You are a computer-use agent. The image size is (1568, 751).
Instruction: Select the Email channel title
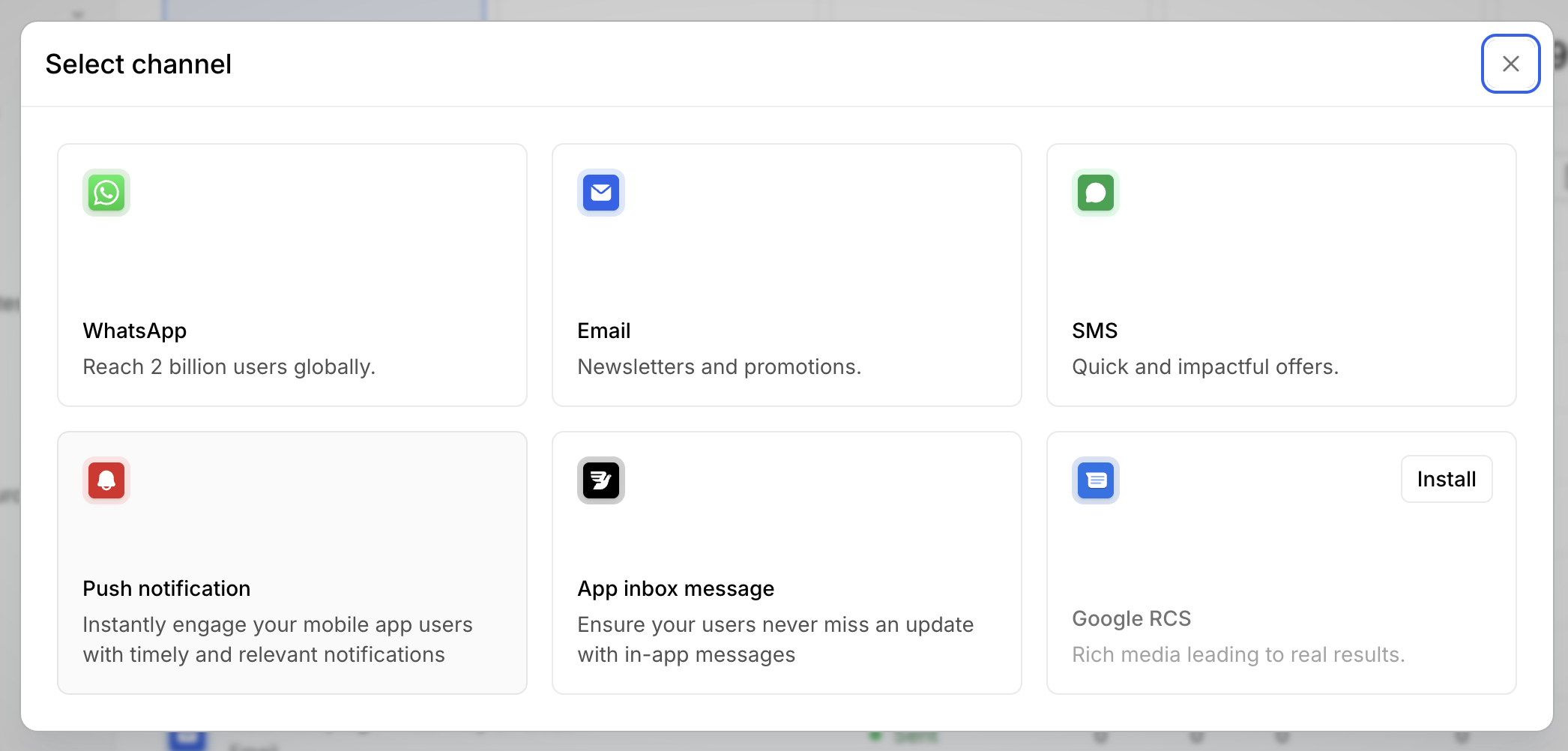[603, 331]
